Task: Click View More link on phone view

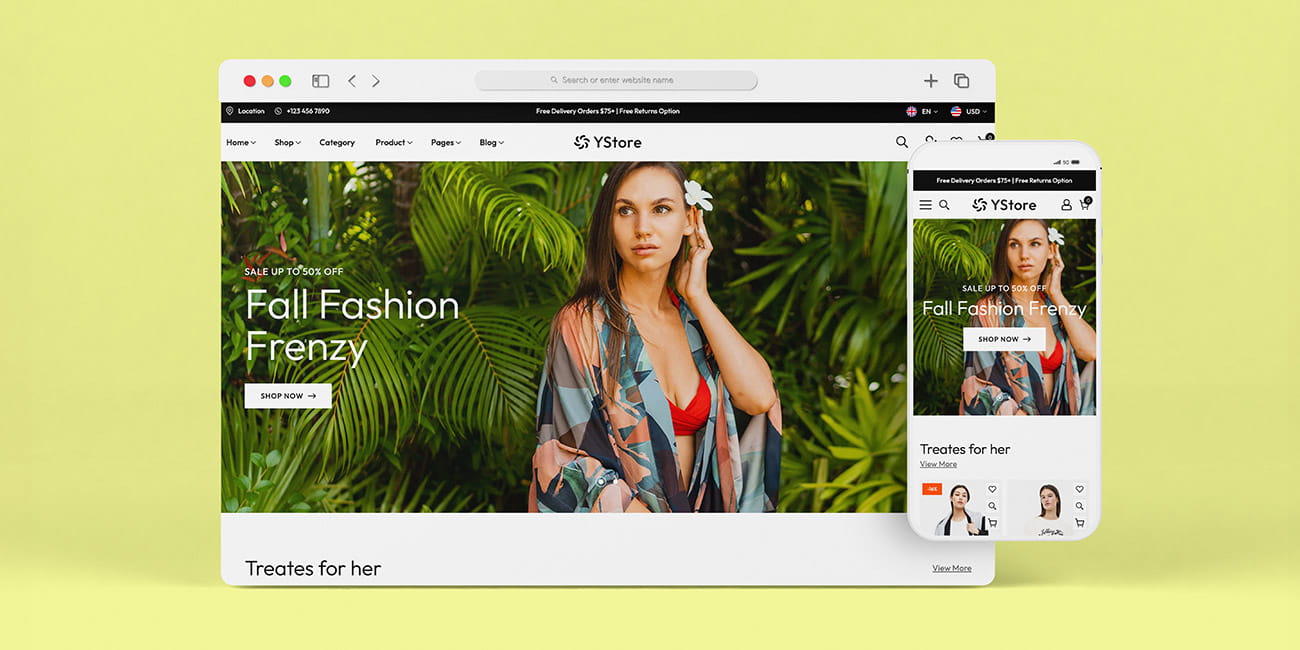Action: [x=938, y=464]
